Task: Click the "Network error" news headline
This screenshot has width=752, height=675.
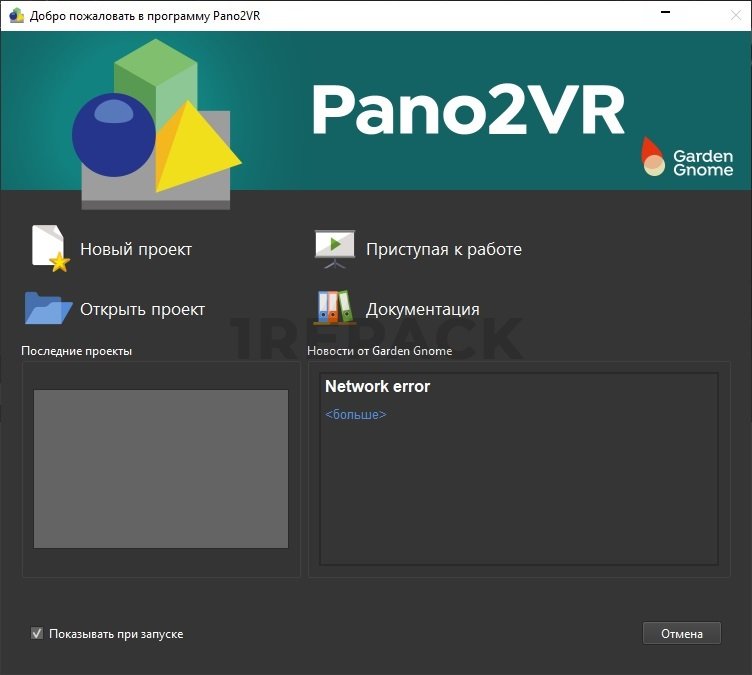Action: pyautogui.click(x=377, y=386)
